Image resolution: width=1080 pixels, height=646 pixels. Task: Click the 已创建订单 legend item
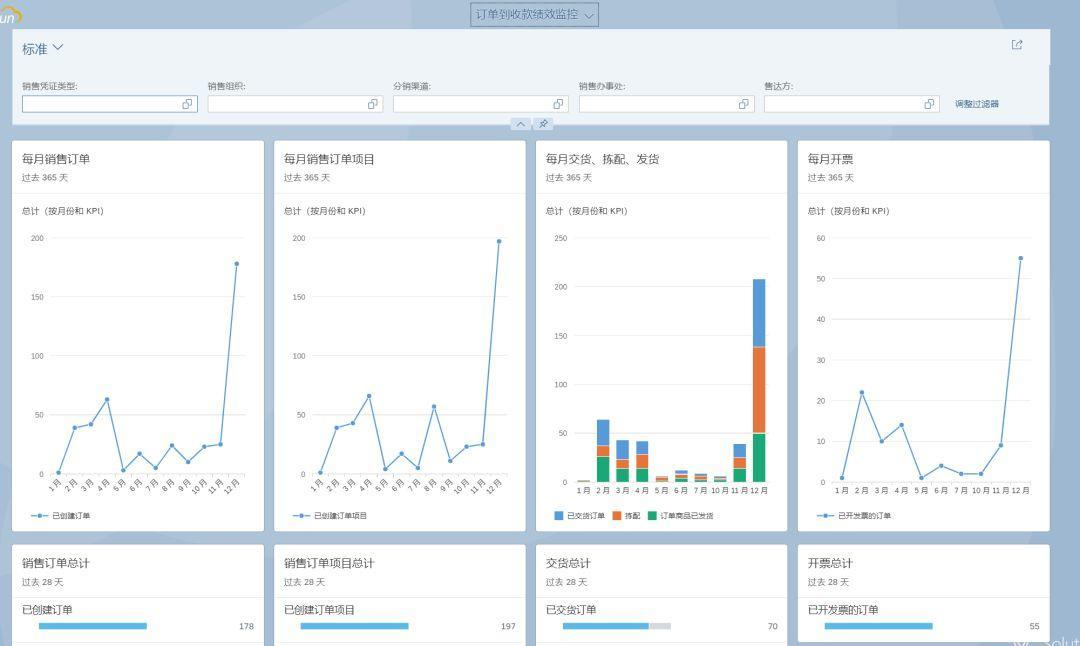[61, 516]
